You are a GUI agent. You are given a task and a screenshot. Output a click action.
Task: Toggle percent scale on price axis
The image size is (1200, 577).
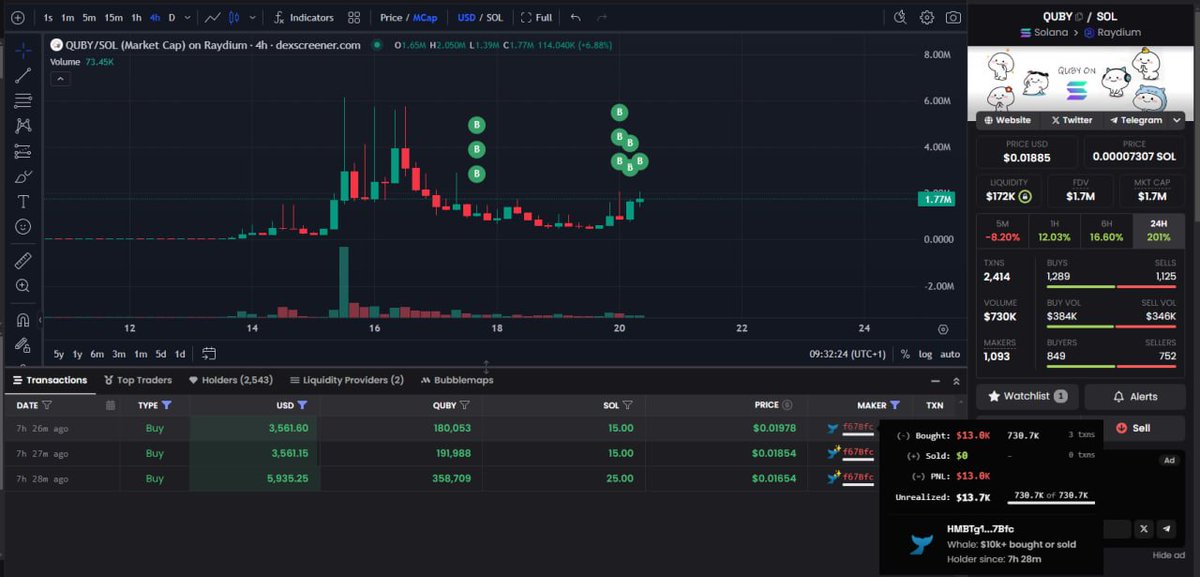click(905, 354)
